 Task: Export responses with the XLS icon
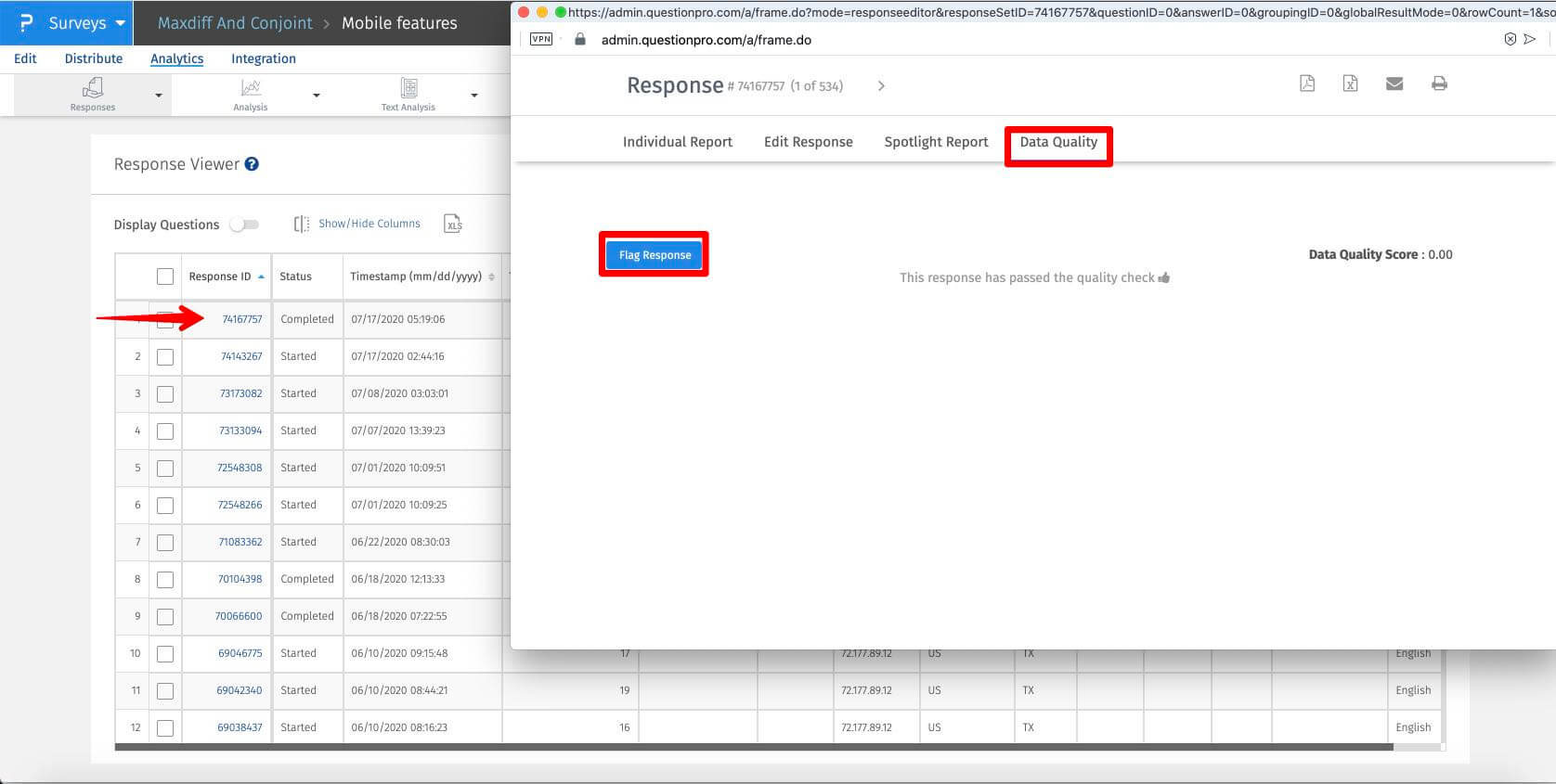(x=454, y=224)
